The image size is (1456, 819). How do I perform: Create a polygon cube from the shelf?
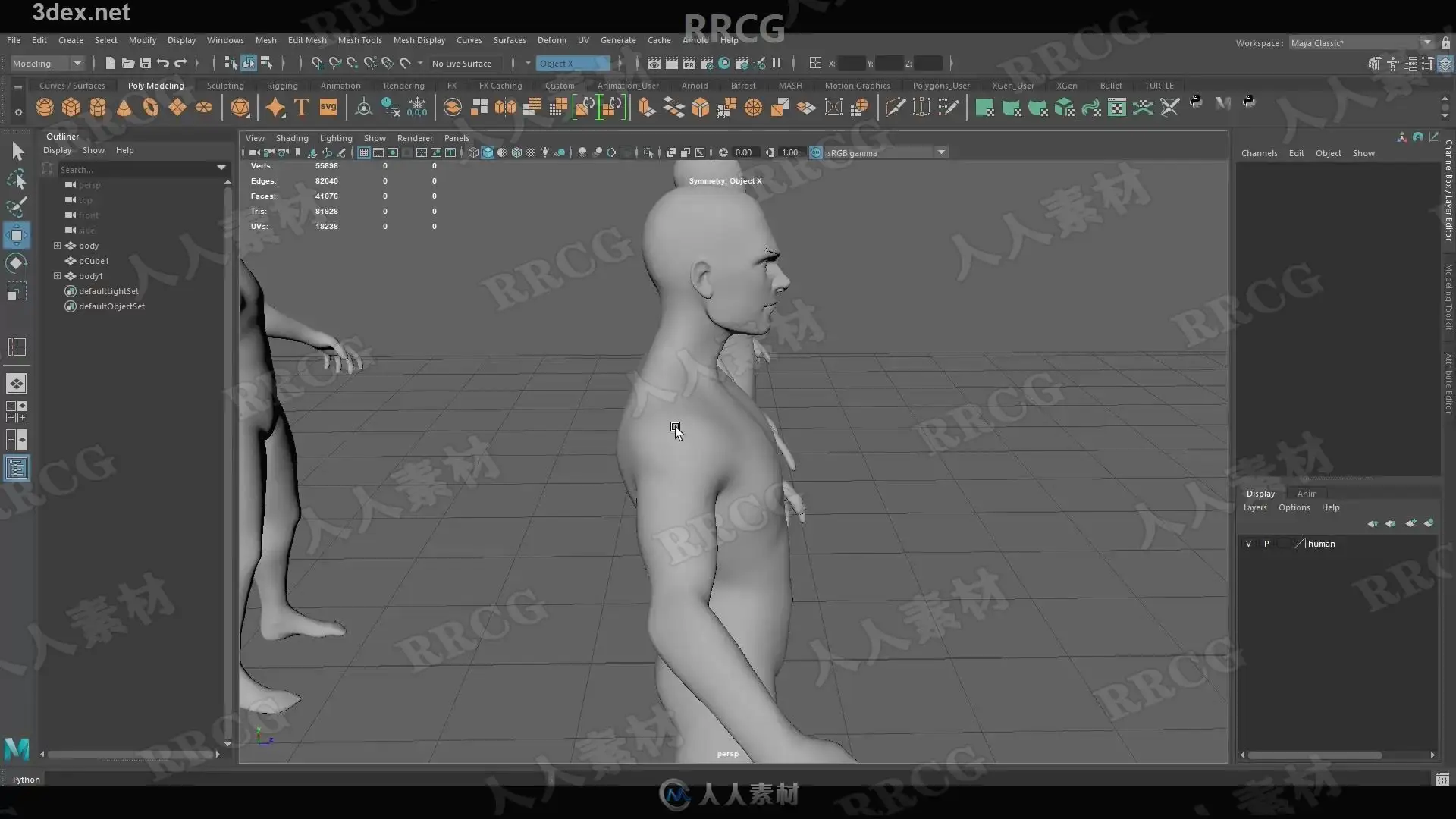[x=71, y=108]
